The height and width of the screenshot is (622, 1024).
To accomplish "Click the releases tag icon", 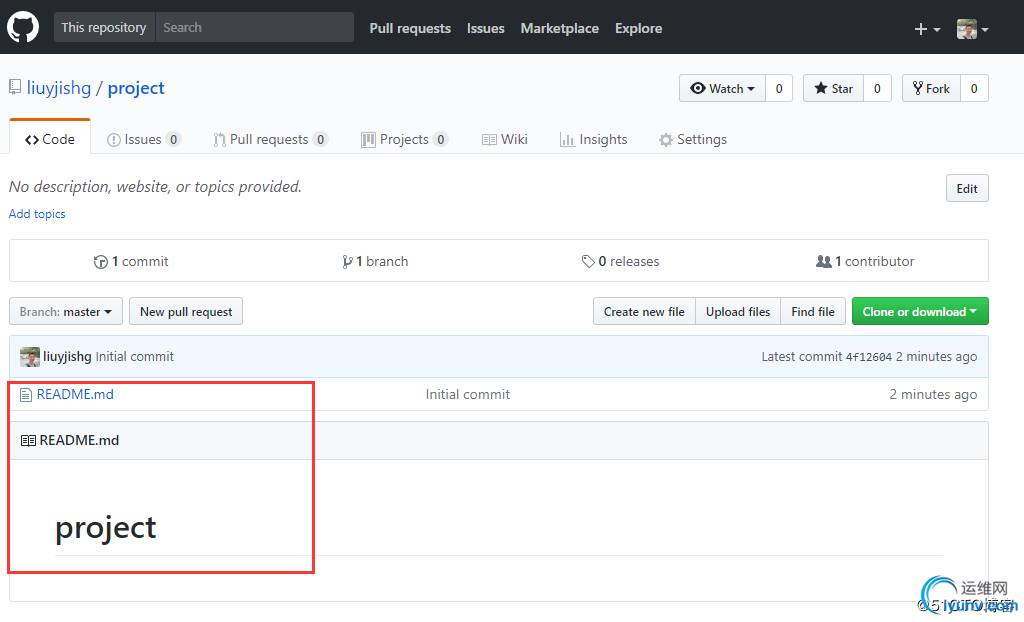I will click(x=588, y=261).
